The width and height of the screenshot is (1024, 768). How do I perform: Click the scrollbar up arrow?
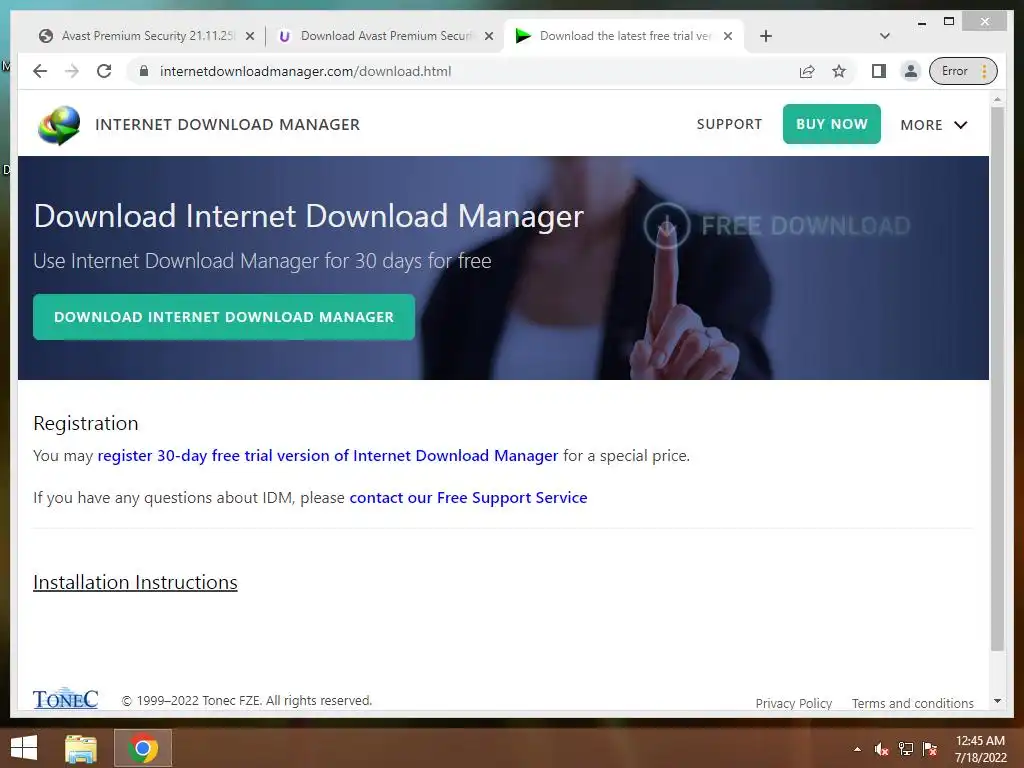pos(997,99)
